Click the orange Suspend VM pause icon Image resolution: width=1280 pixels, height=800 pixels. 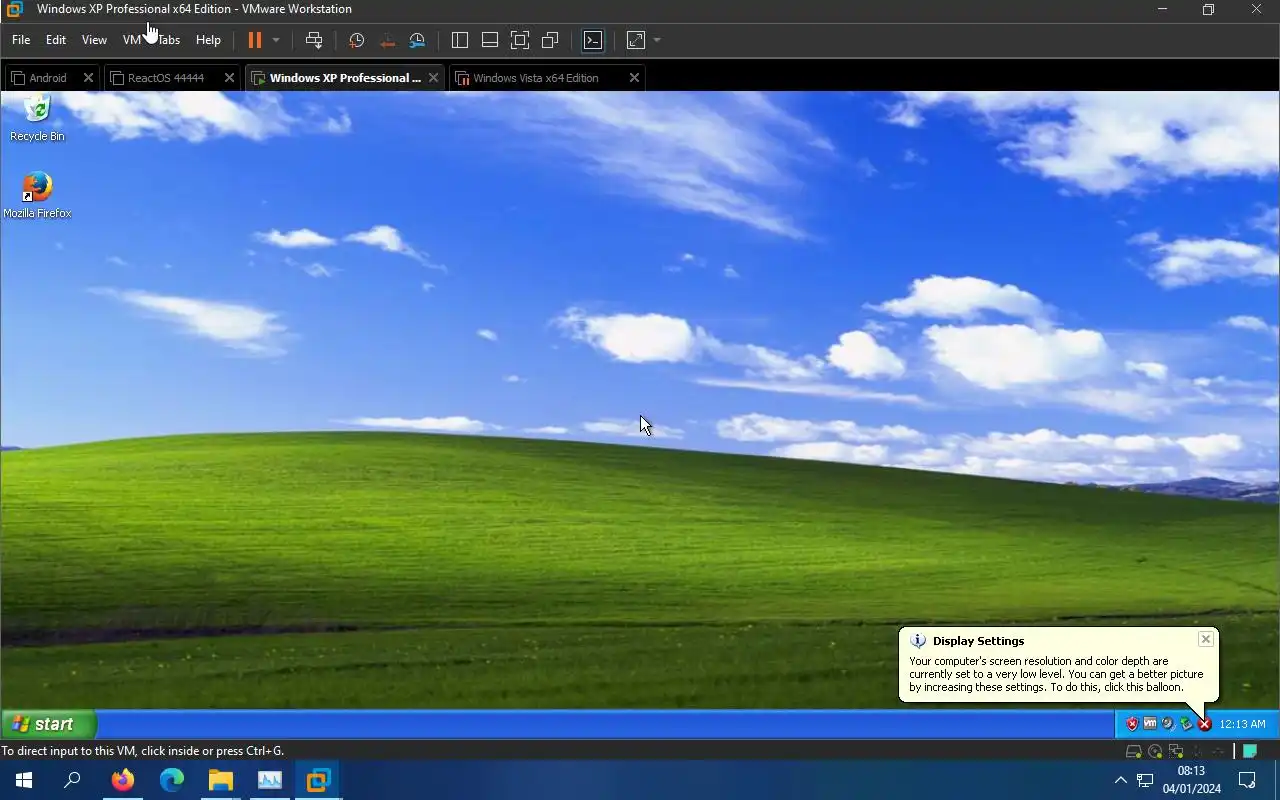coord(254,40)
